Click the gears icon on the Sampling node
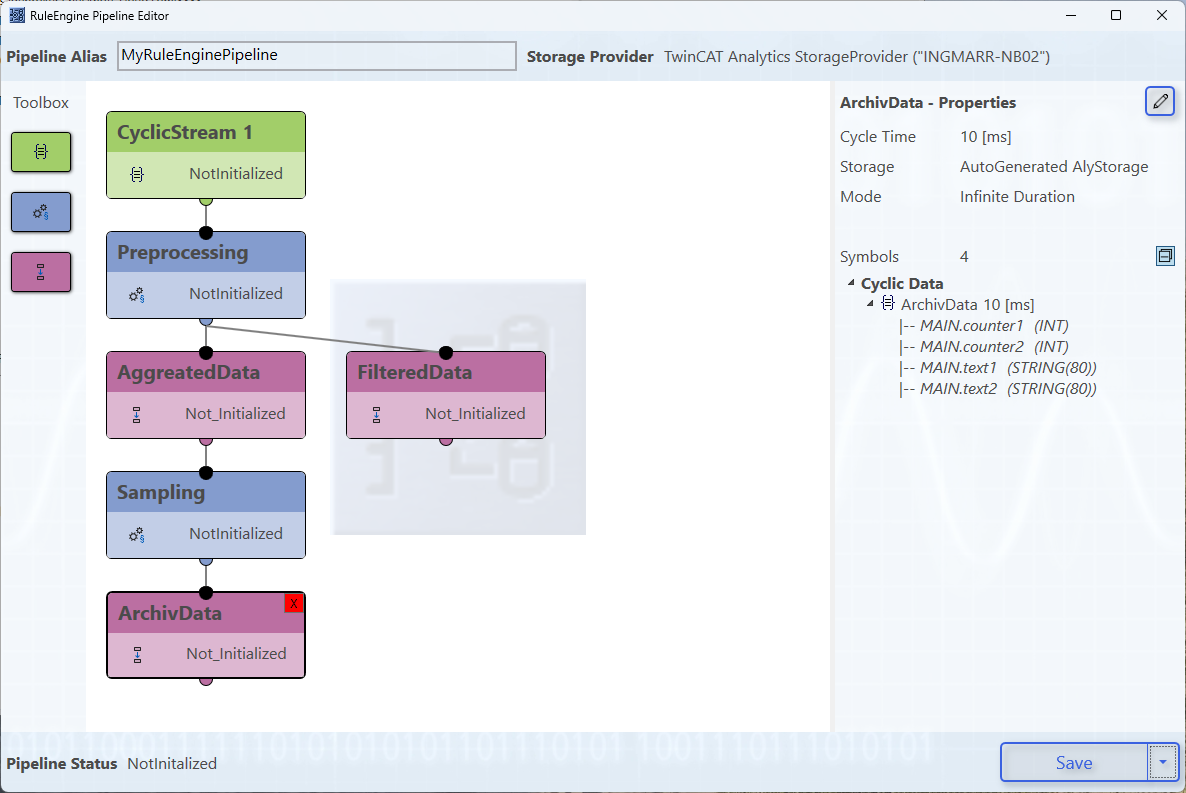The width and height of the screenshot is (1186, 793). 135,534
